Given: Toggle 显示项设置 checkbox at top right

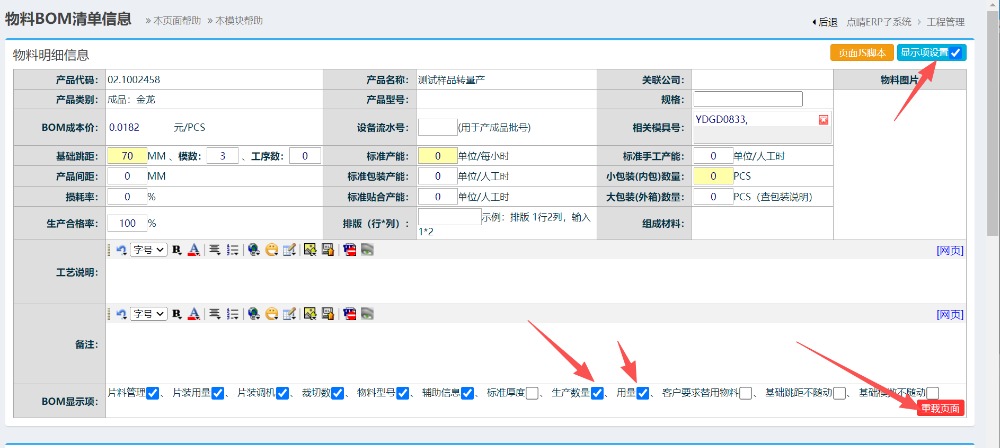Looking at the screenshot, I should click(956, 53).
